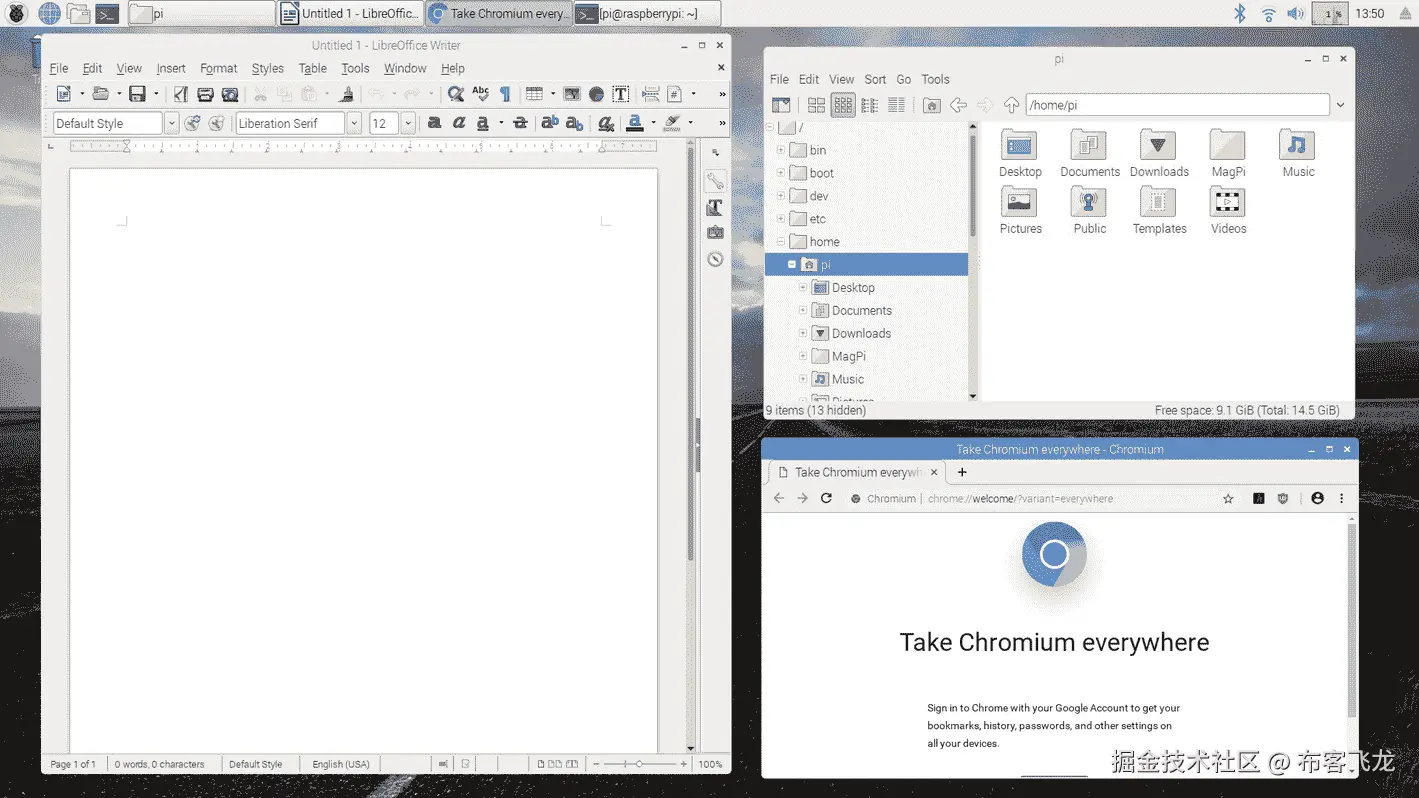Insert an image into the Writer document

tap(572, 94)
